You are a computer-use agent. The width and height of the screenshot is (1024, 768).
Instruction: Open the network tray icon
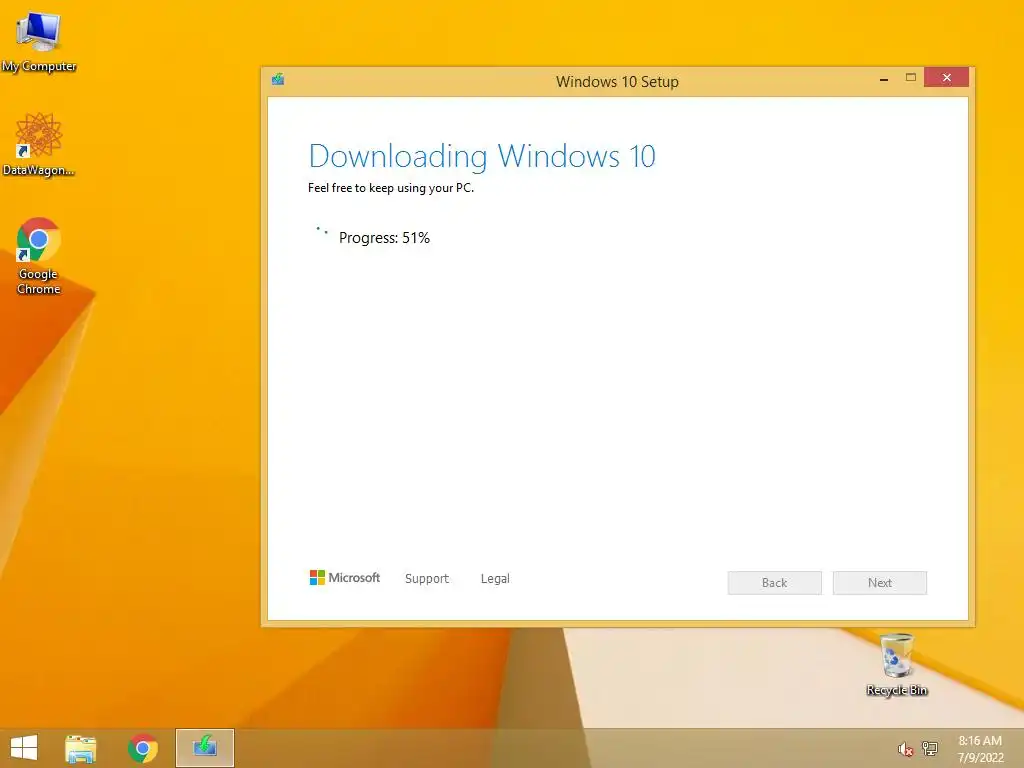(x=929, y=748)
